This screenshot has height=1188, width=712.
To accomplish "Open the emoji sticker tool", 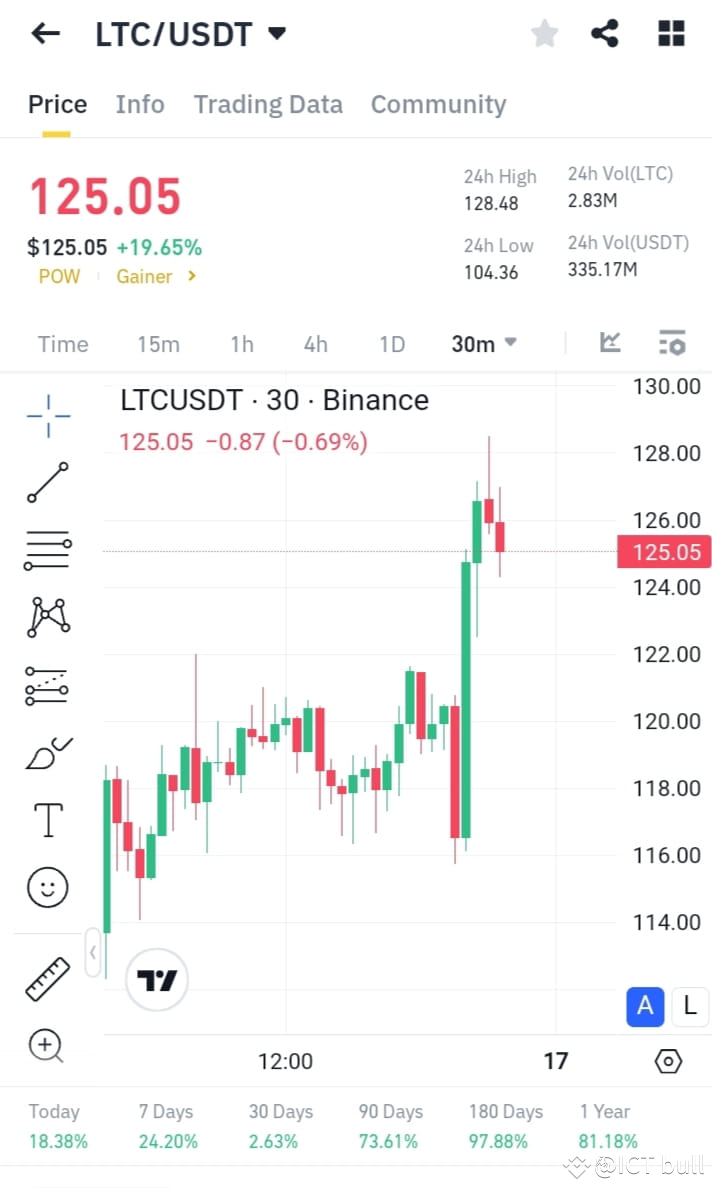I will (47, 887).
